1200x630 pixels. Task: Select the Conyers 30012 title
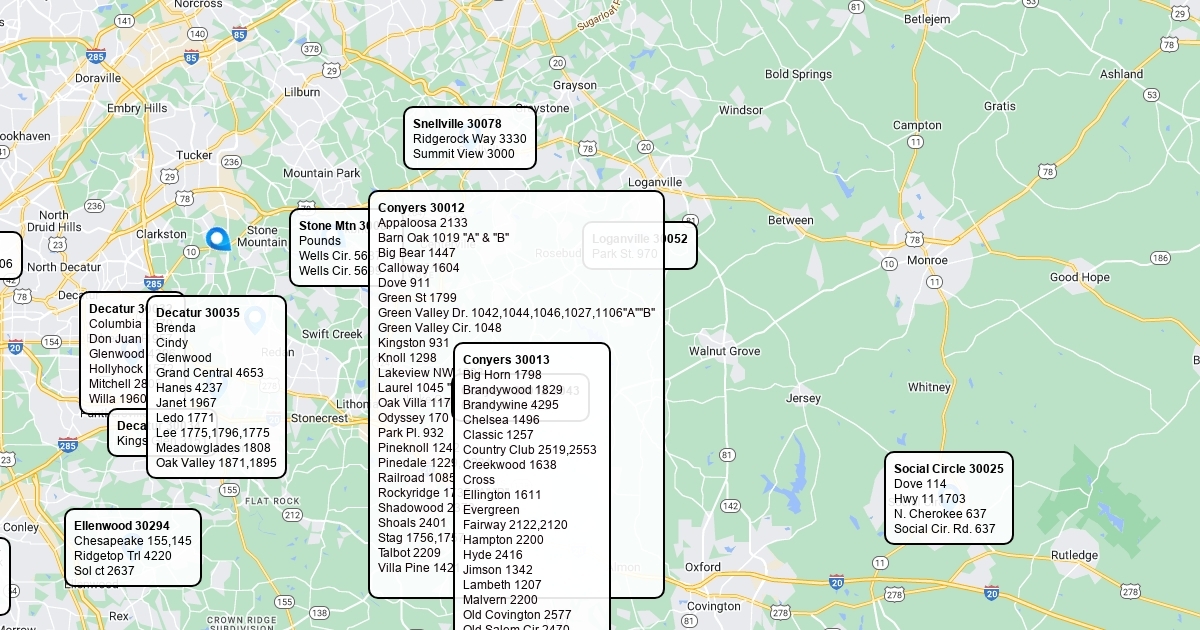tap(421, 208)
